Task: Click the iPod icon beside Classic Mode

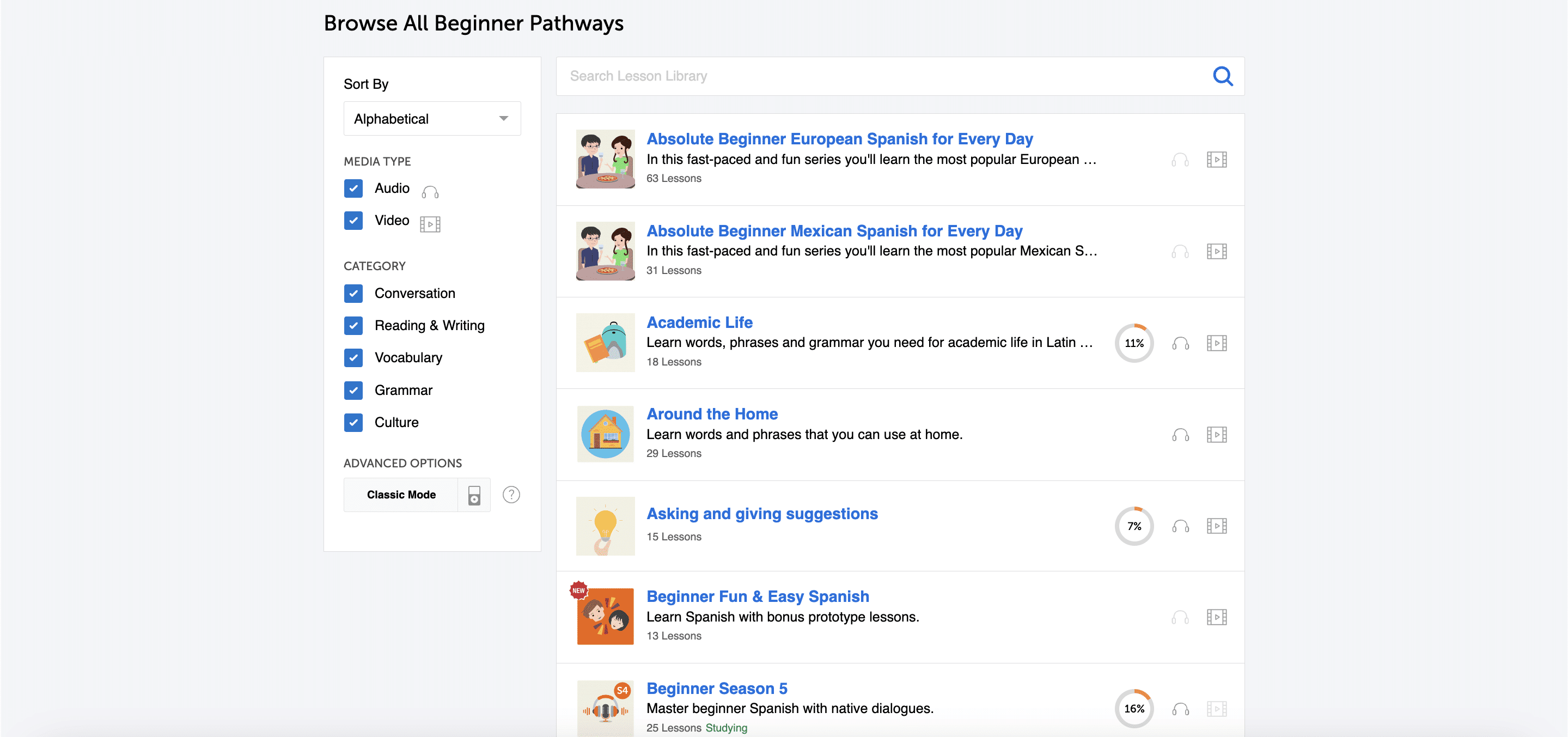Action: 474,495
